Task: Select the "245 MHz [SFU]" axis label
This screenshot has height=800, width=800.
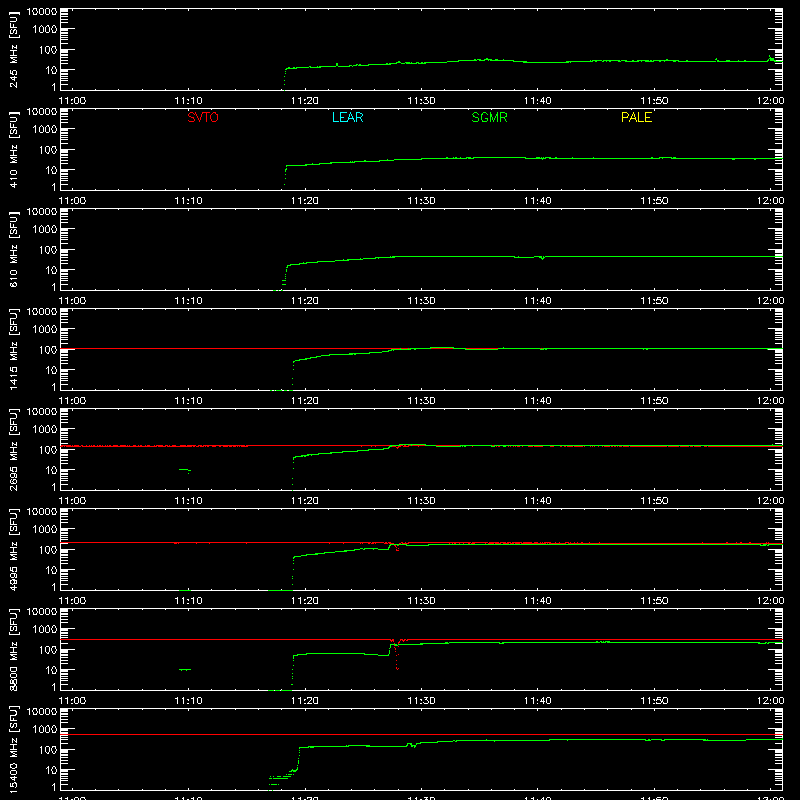Action: 14,50
